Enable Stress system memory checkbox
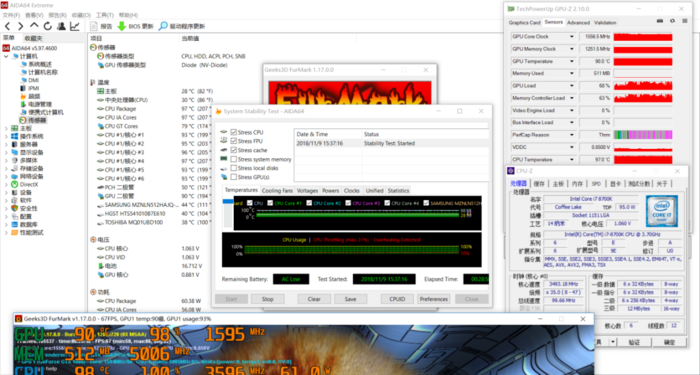700x375 pixels. coord(233,159)
